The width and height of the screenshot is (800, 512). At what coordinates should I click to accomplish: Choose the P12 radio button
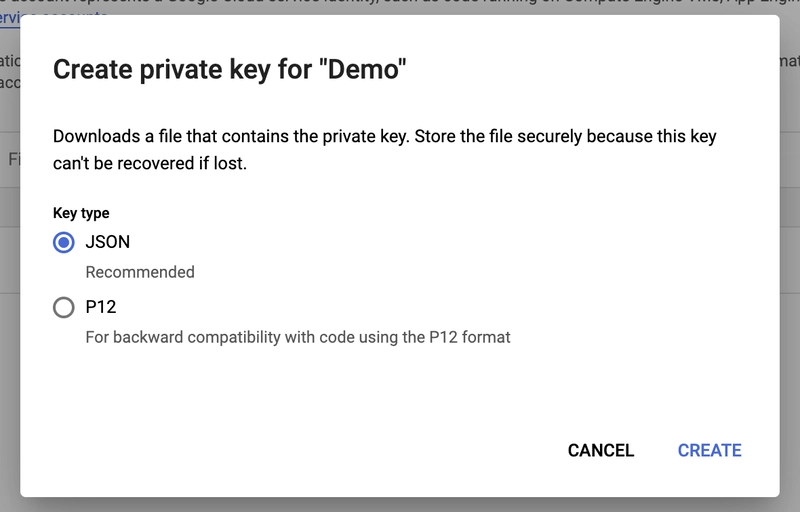tap(64, 308)
